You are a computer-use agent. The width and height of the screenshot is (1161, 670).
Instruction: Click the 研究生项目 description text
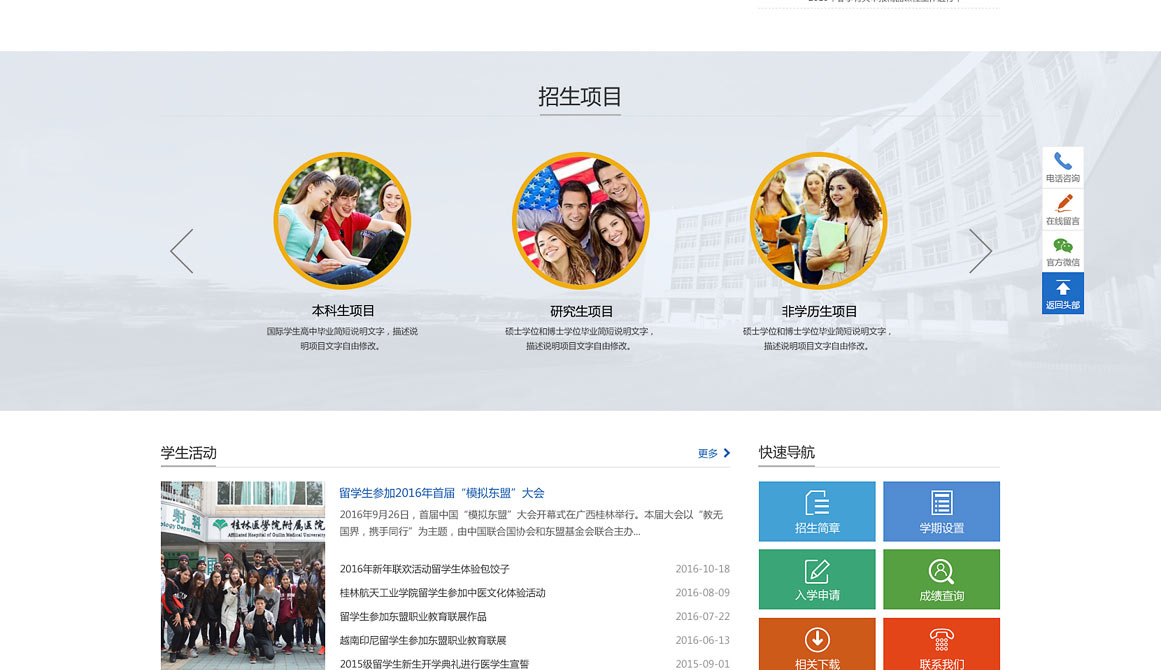pyautogui.click(x=579, y=338)
